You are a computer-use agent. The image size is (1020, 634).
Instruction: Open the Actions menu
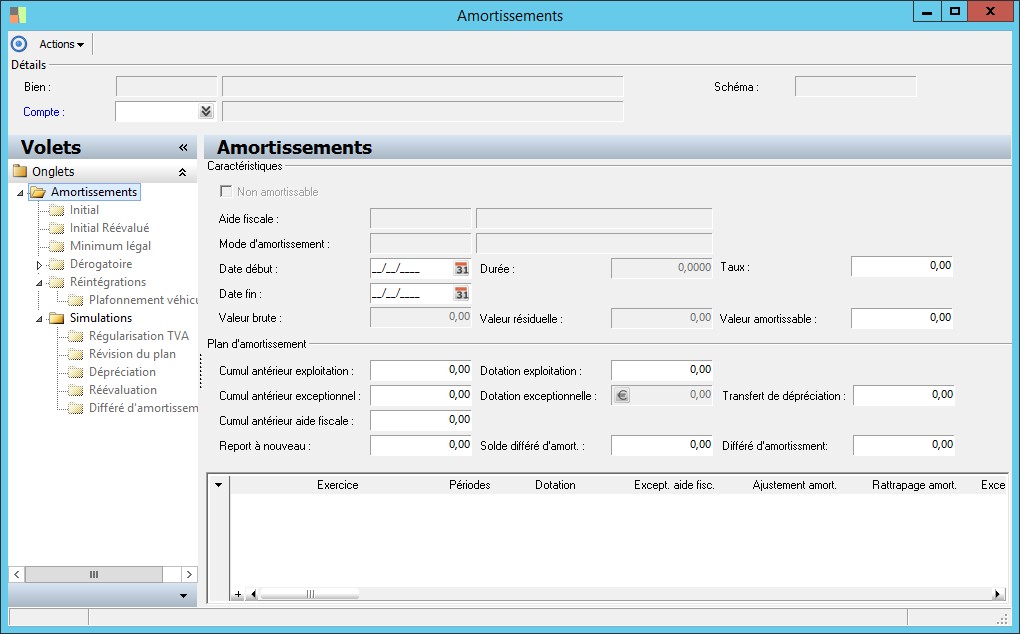pos(61,44)
